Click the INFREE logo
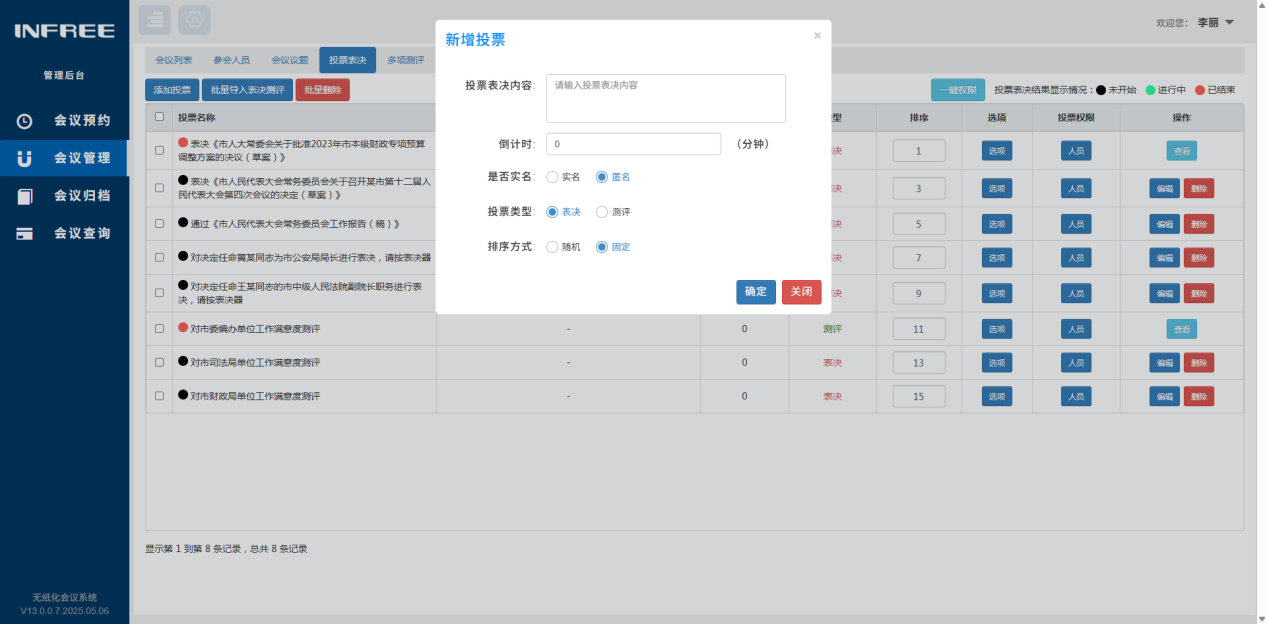This screenshot has height=624, width=1267. coord(64,31)
